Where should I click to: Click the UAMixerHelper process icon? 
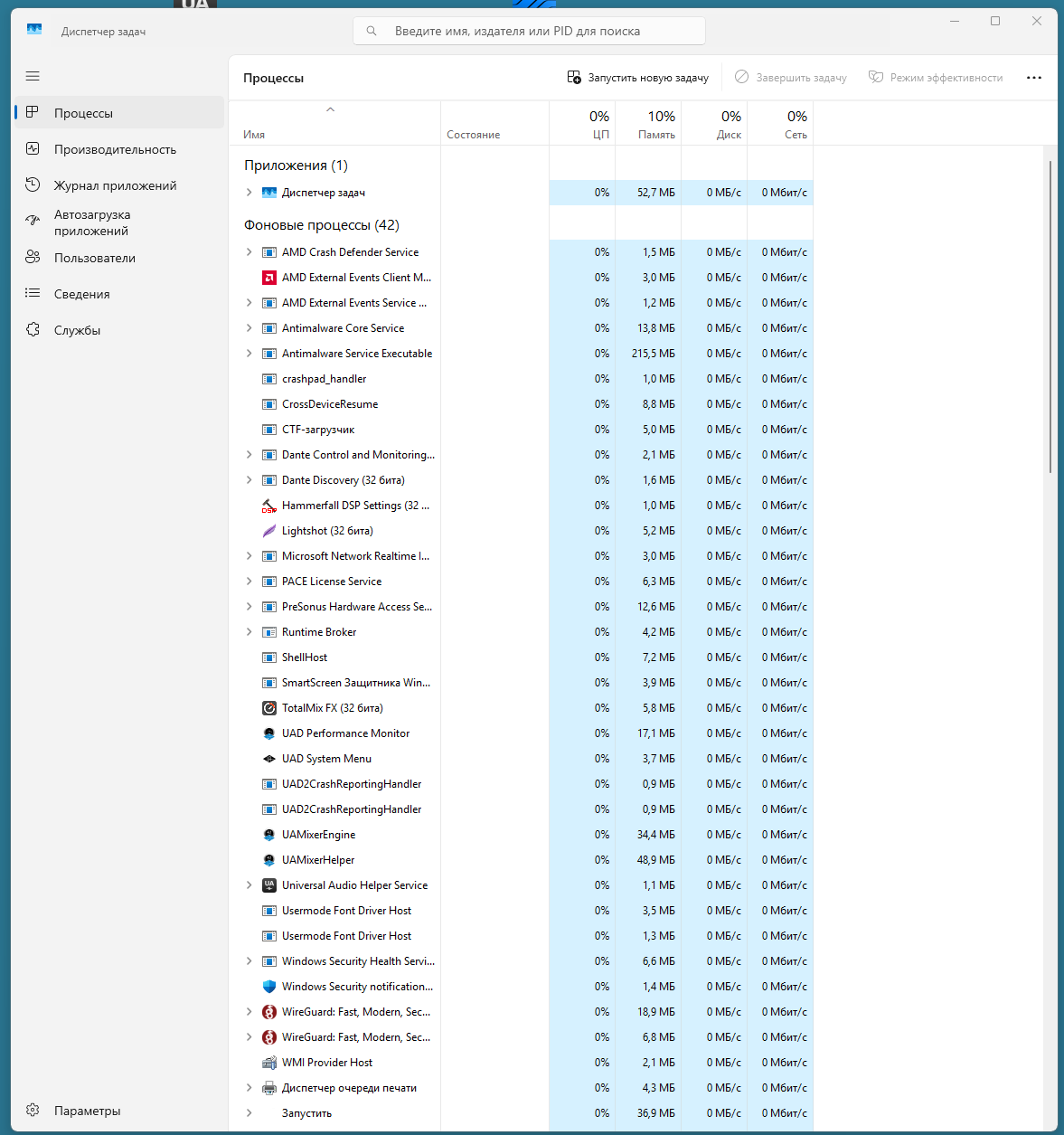point(269,860)
